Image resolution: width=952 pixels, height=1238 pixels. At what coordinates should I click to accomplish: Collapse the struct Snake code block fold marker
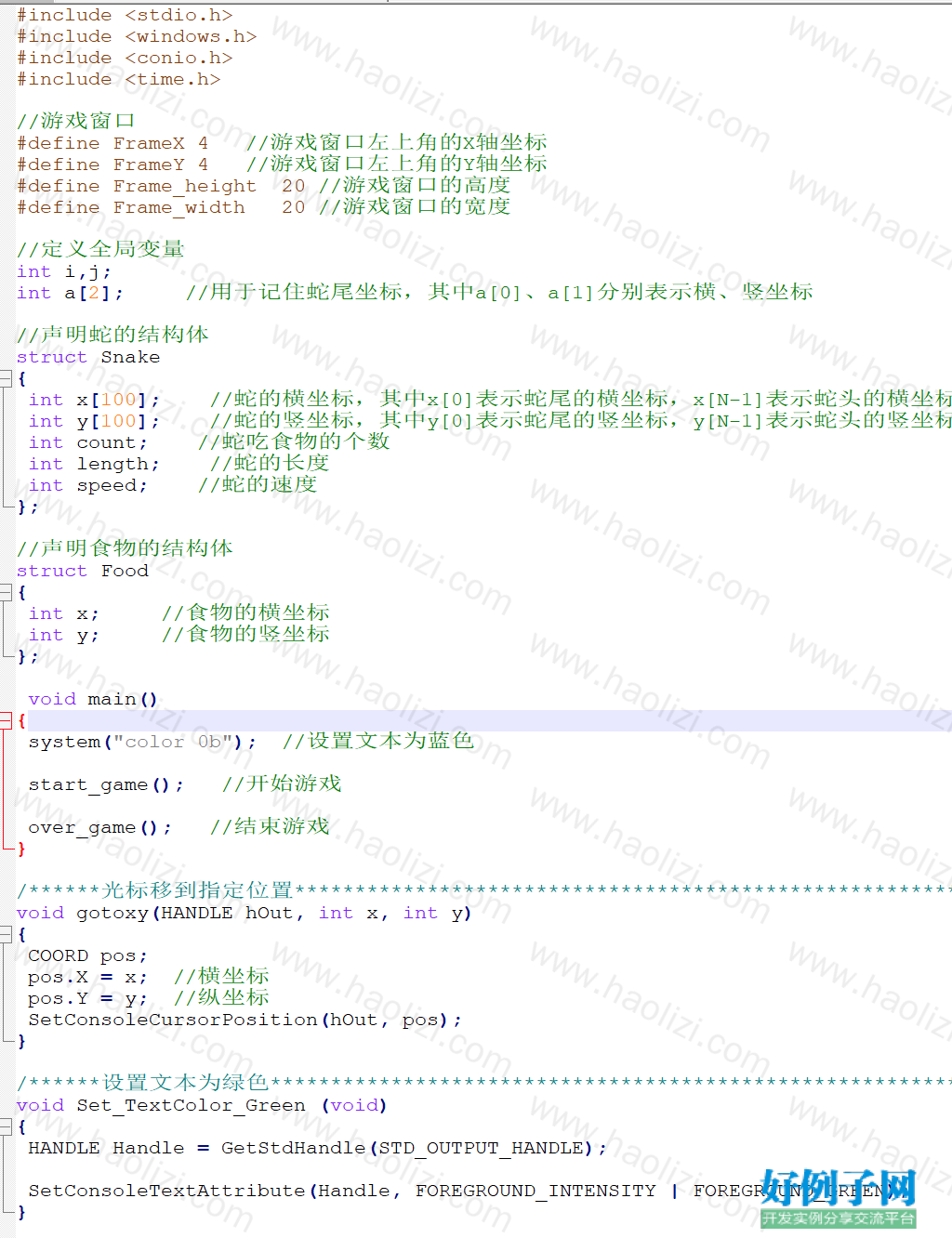[6, 379]
